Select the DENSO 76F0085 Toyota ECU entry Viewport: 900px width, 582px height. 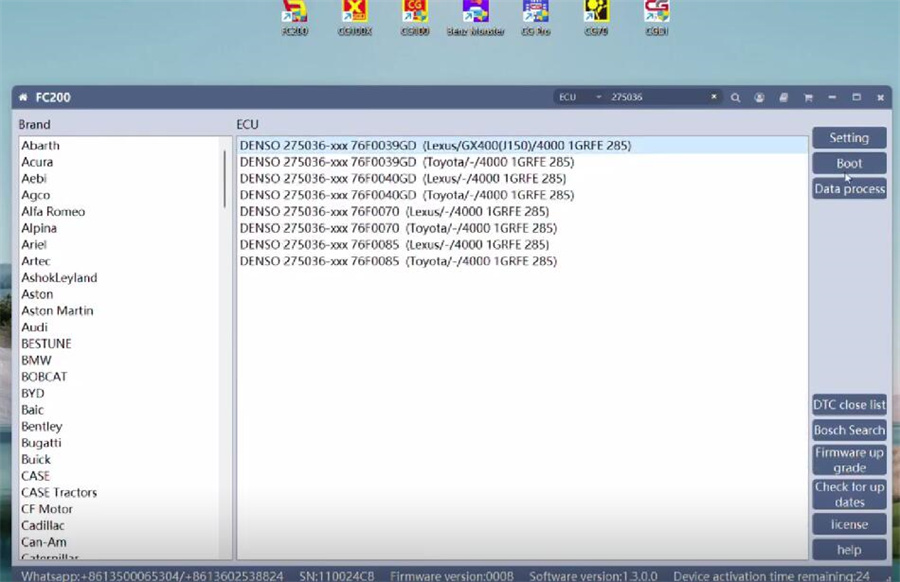[x=398, y=261]
